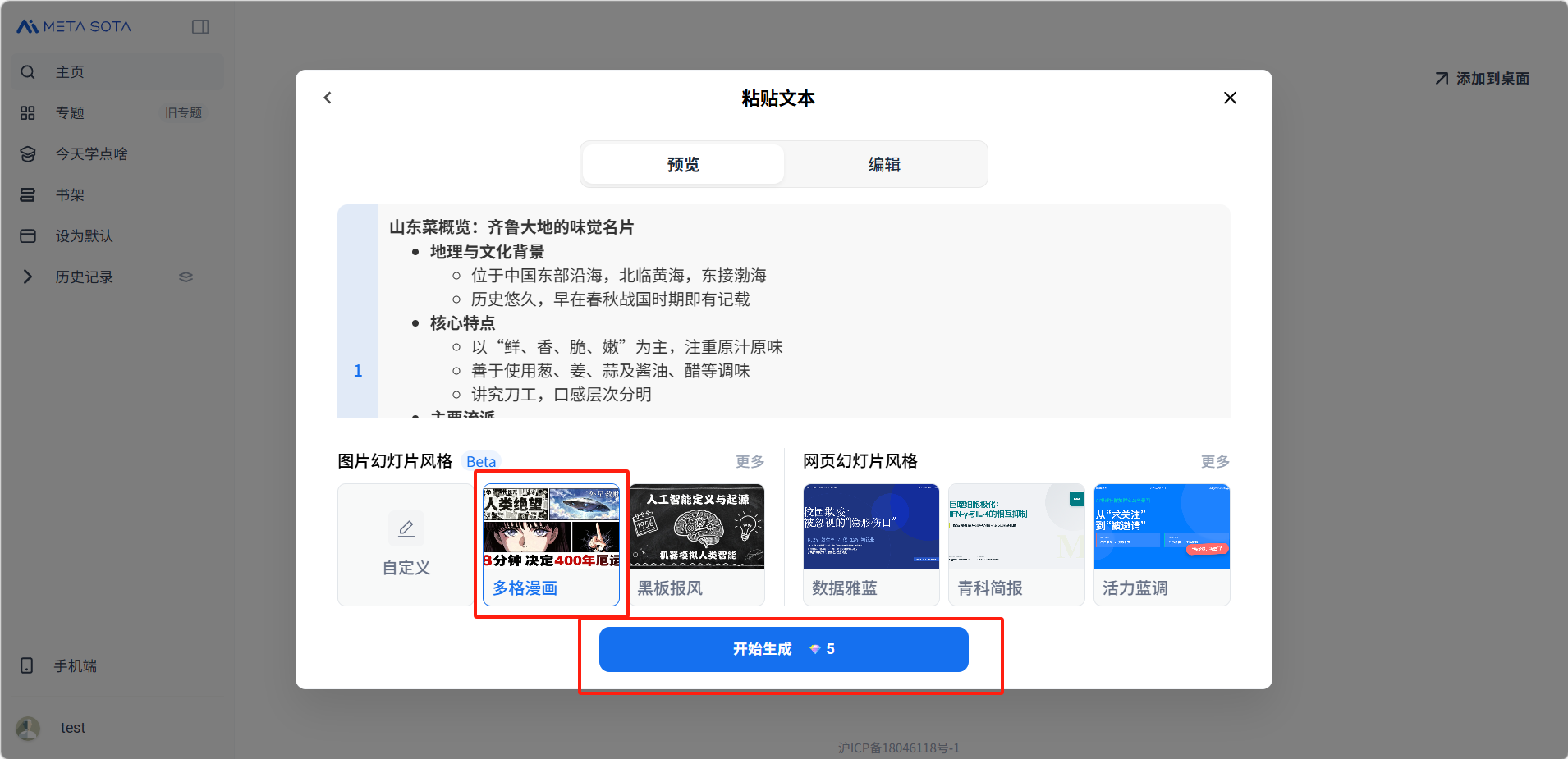Open 专题 from the sidebar
The height and width of the screenshot is (759, 1568).
point(70,113)
